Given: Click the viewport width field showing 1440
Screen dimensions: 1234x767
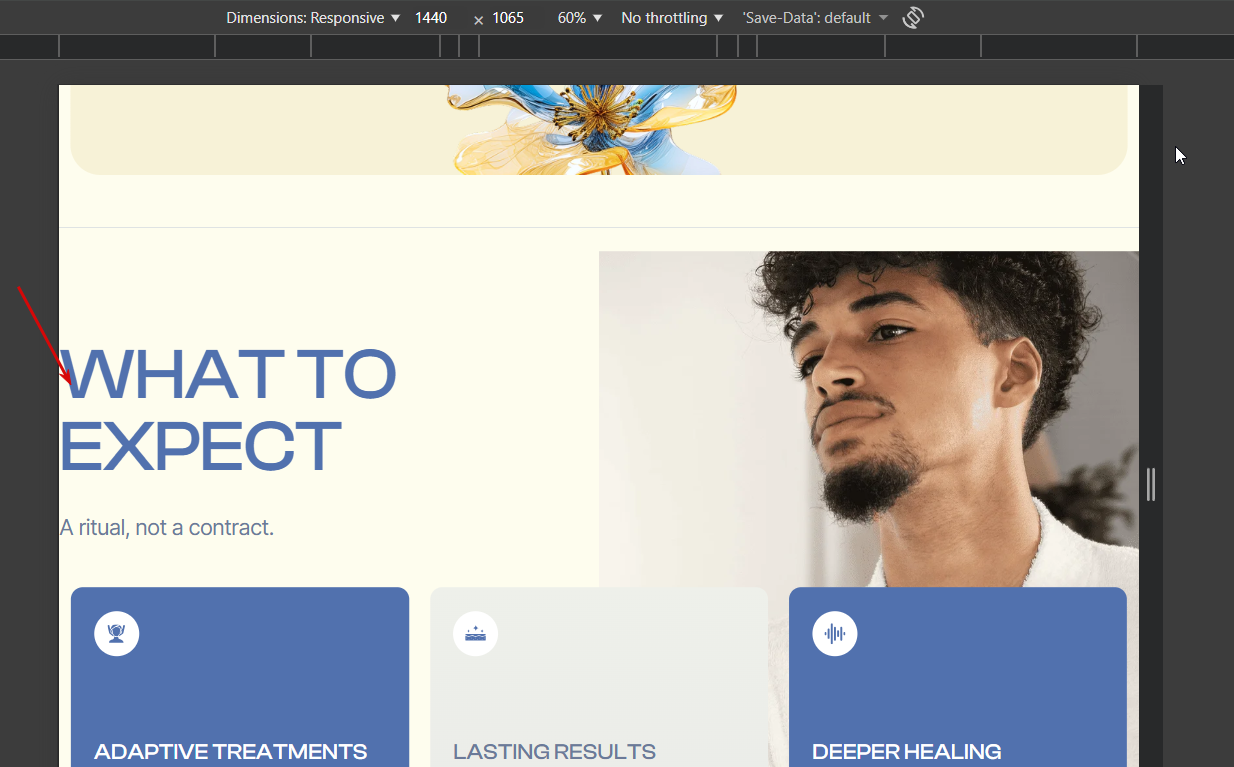Looking at the screenshot, I should pos(431,18).
